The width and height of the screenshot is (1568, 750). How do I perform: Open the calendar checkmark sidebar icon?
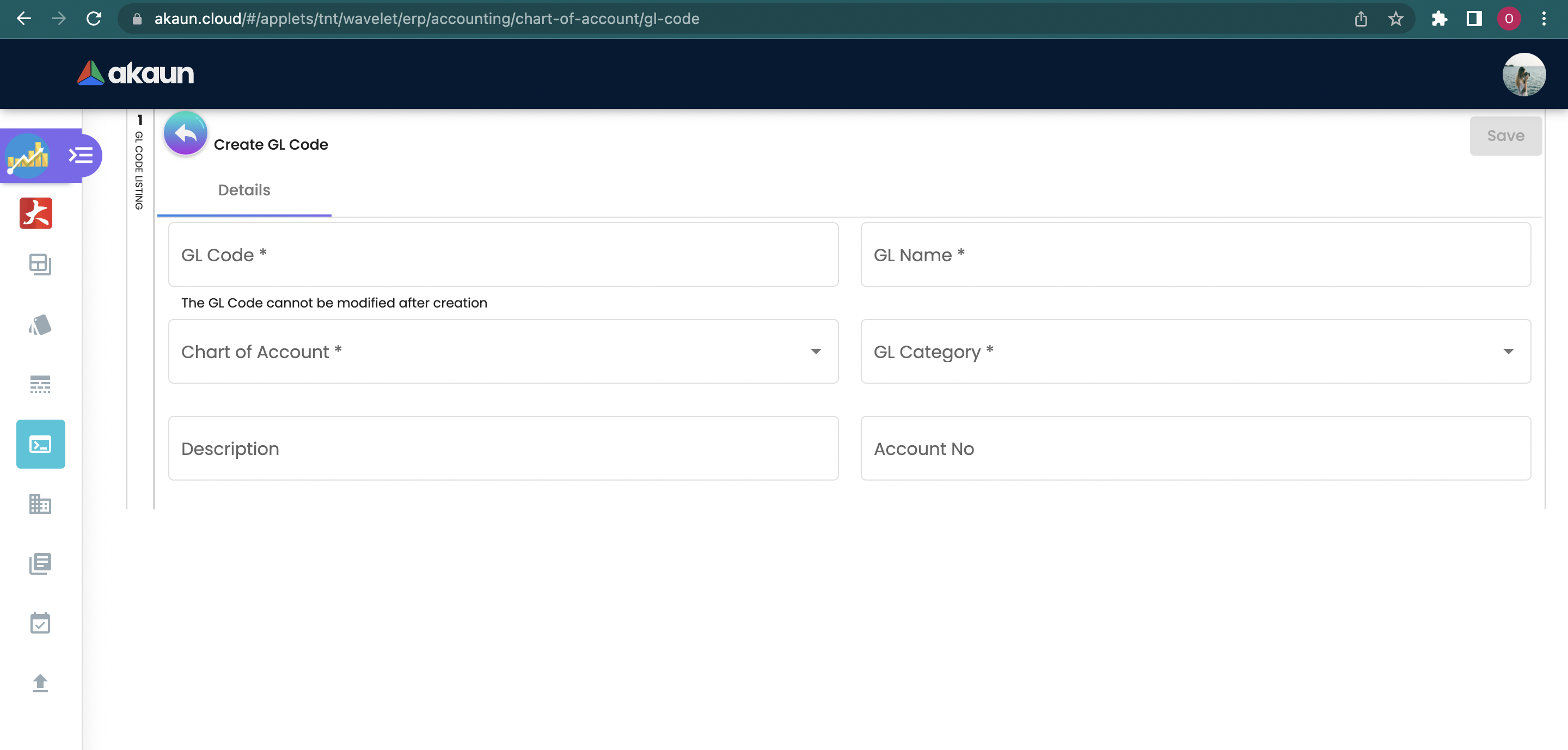40,623
